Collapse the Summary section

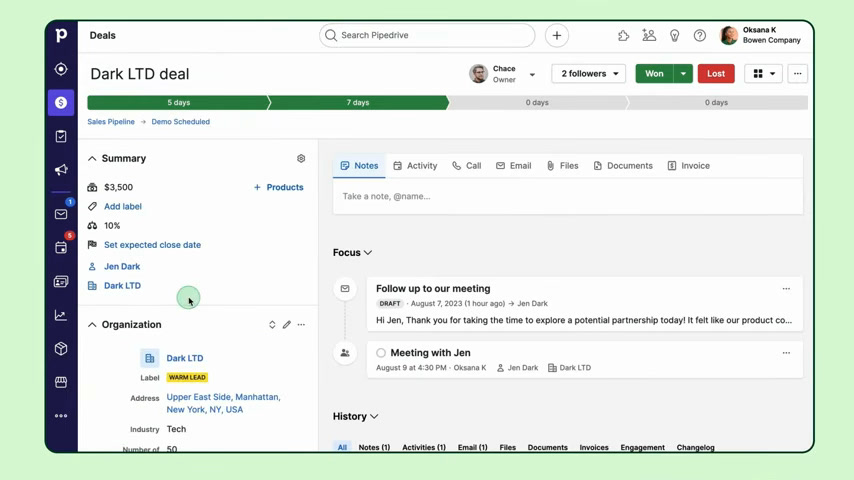(92, 159)
